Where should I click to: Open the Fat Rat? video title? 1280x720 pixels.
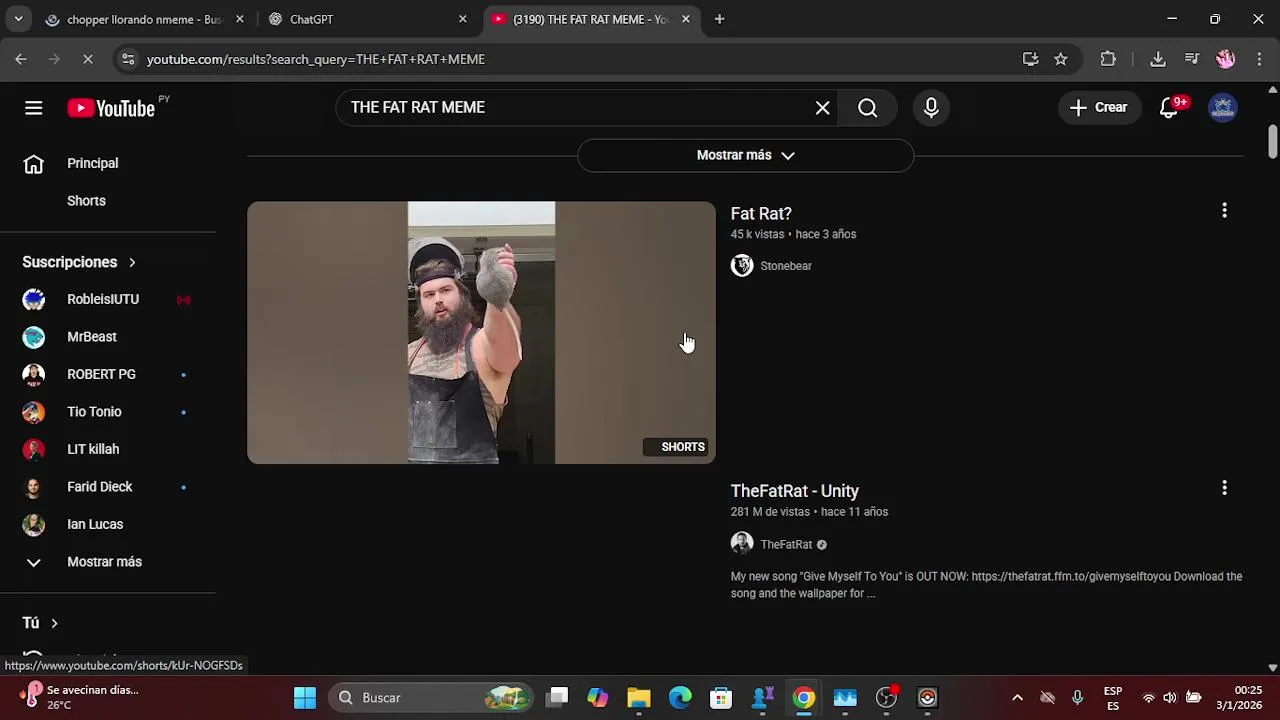(x=761, y=214)
